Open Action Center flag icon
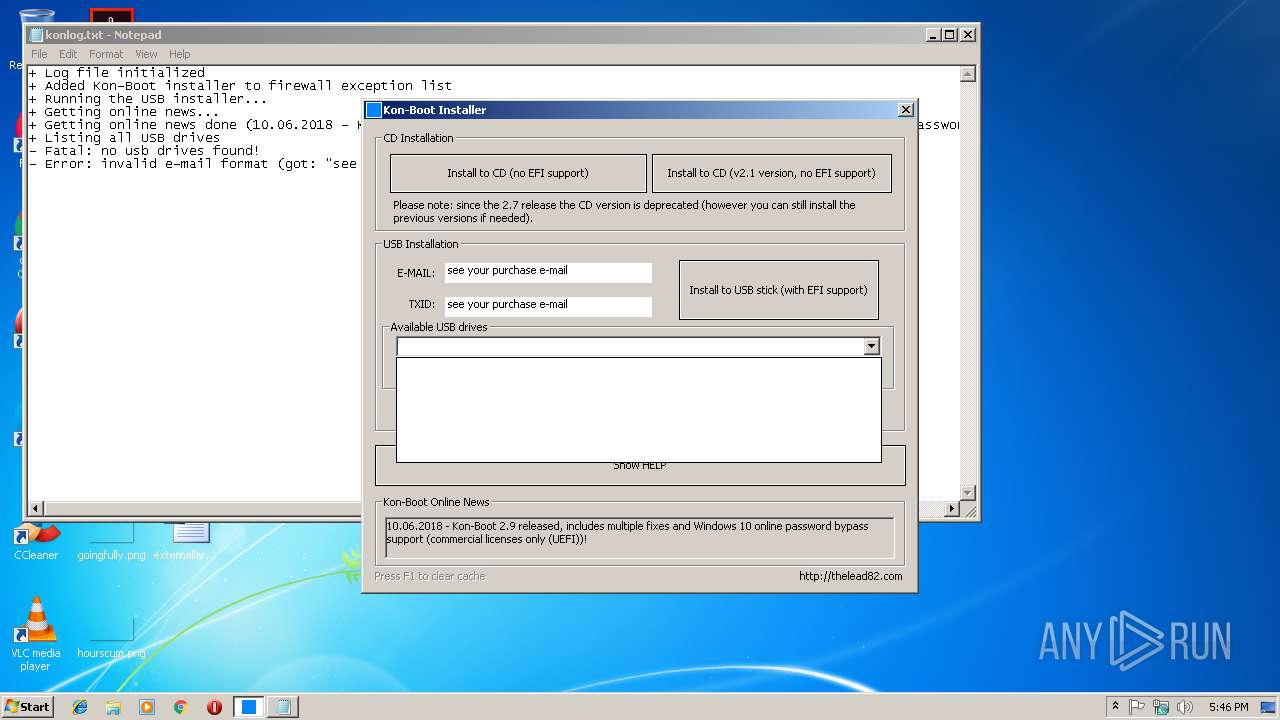 [x=1137, y=707]
